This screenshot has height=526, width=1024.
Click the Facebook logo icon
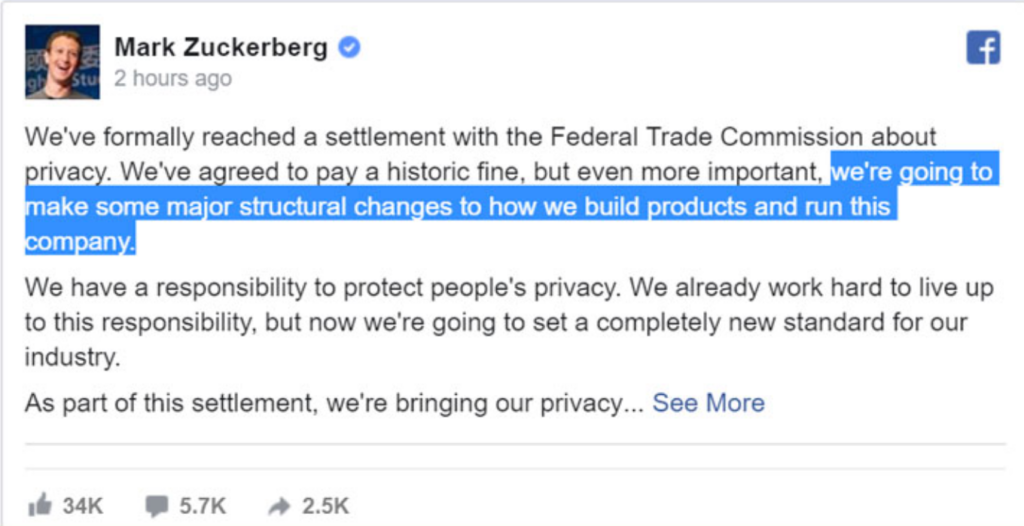(x=983, y=47)
